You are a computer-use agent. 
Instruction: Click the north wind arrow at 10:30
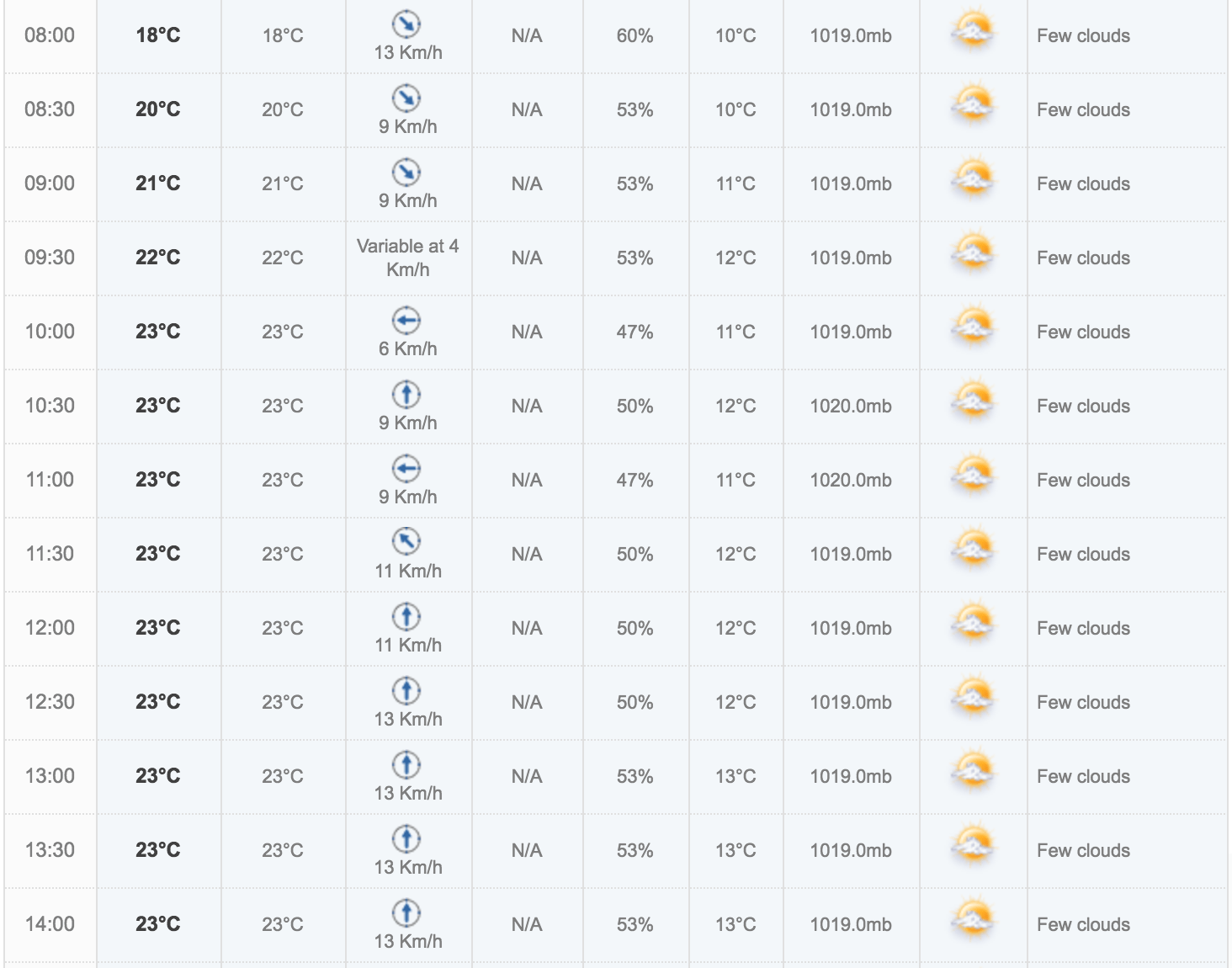tap(406, 394)
